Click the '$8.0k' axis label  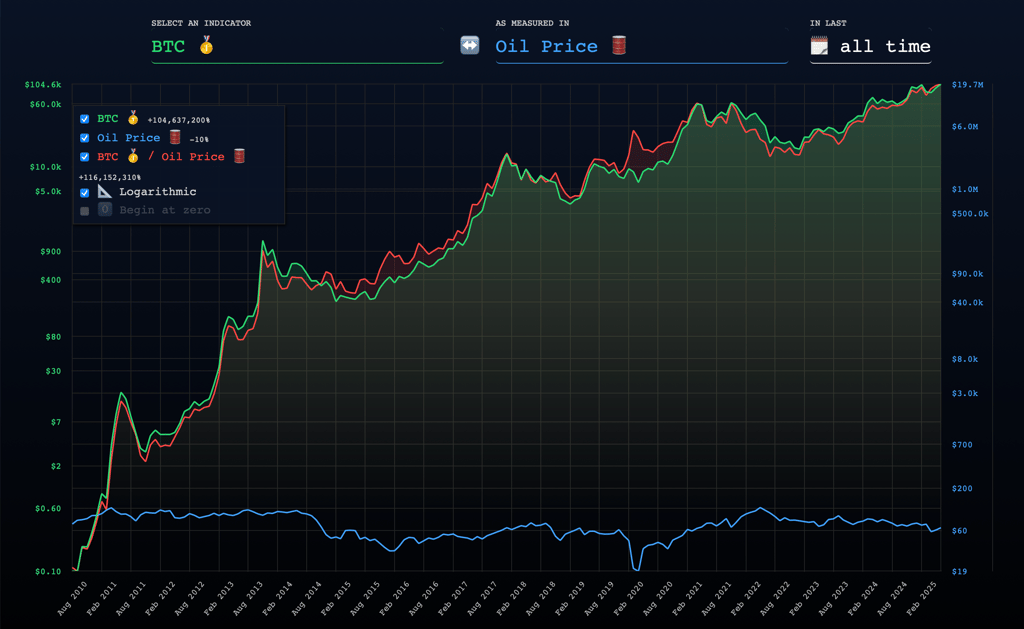coord(965,359)
